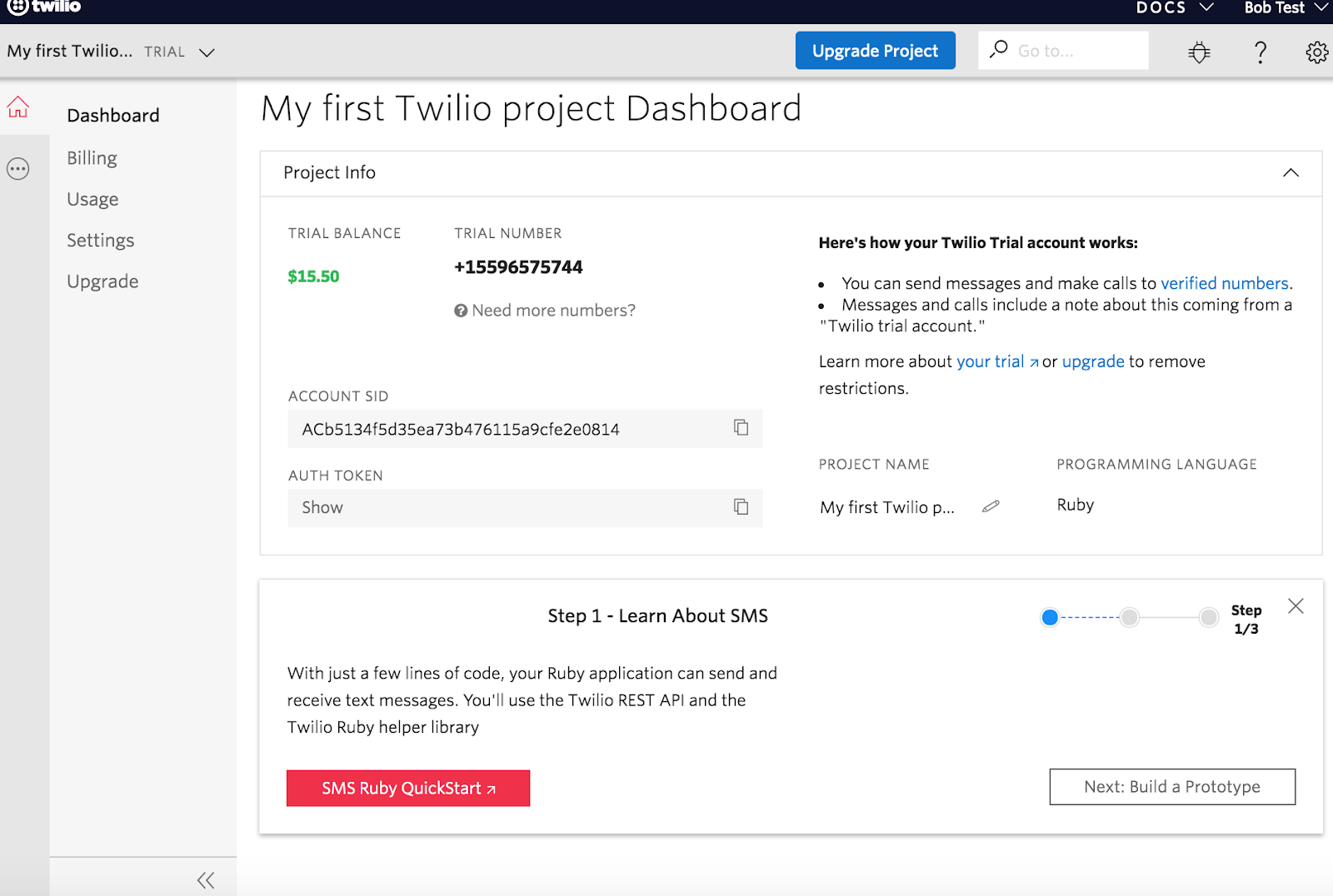
Task: Follow the upgrade link in trial info
Action: point(1093,361)
